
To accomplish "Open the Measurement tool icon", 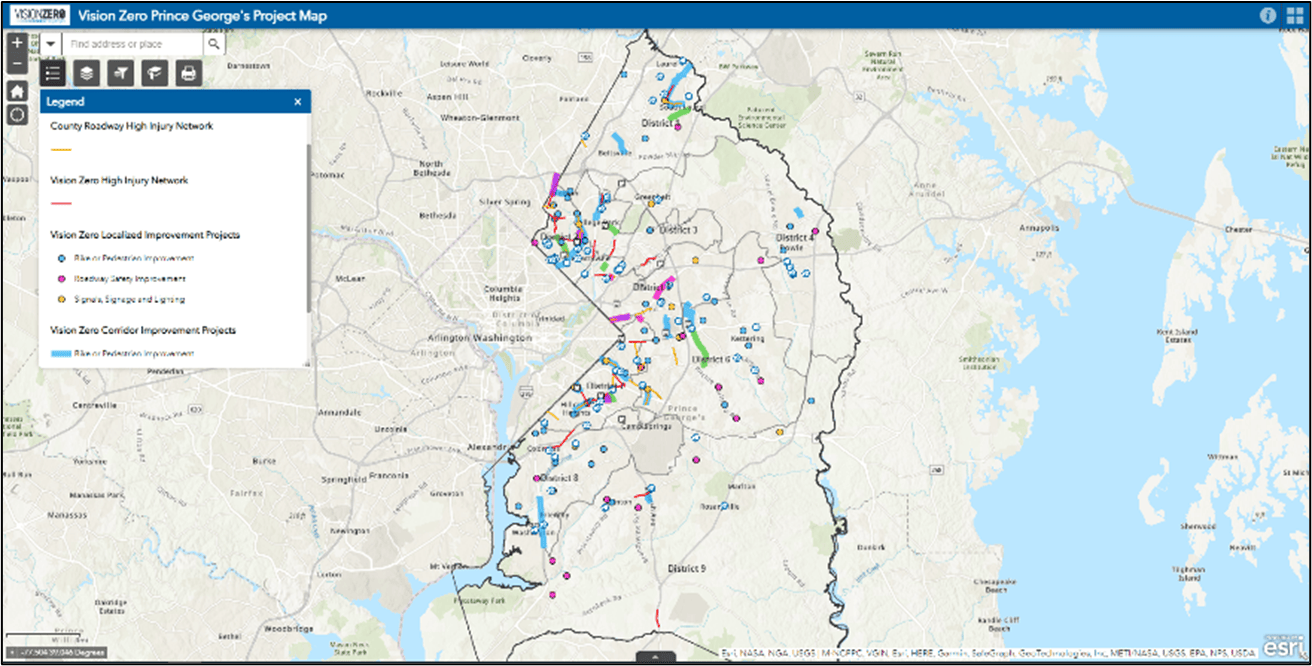I will pyautogui.click(x=153, y=72).
